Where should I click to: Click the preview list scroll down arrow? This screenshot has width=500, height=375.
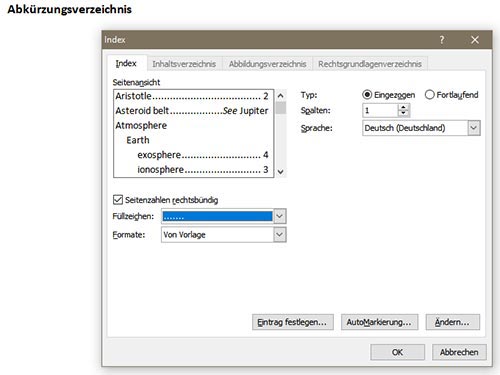pos(281,172)
